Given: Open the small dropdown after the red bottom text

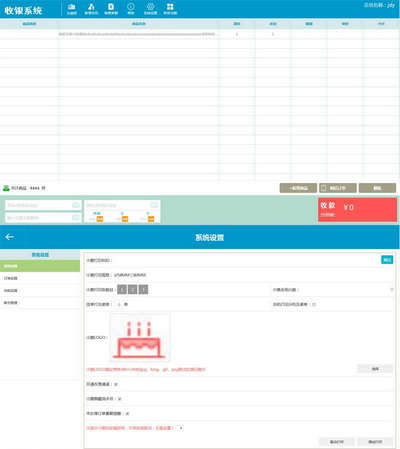Looking at the screenshot, I should (180, 428).
